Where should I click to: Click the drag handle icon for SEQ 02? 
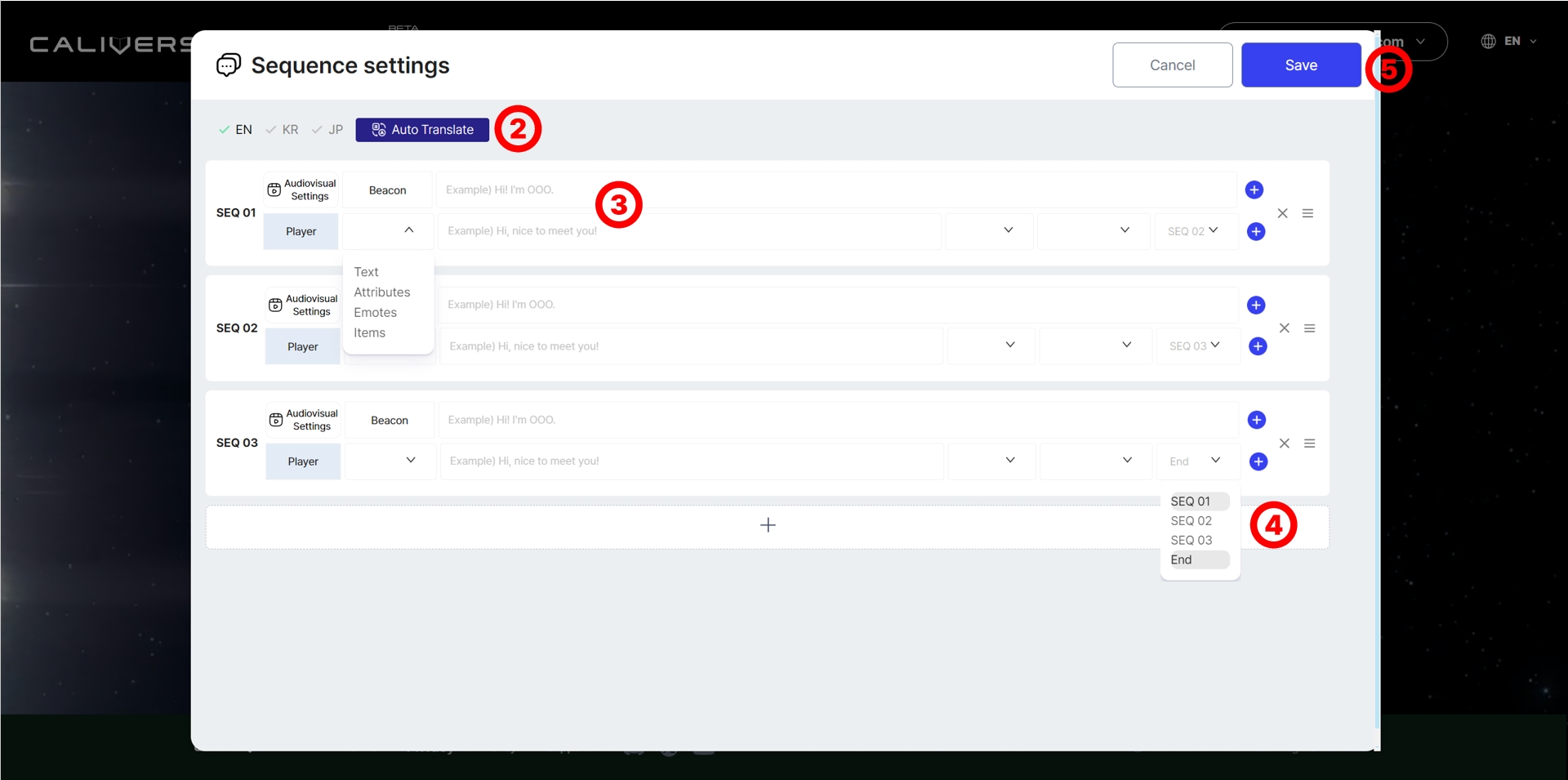pyautogui.click(x=1309, y=328)
